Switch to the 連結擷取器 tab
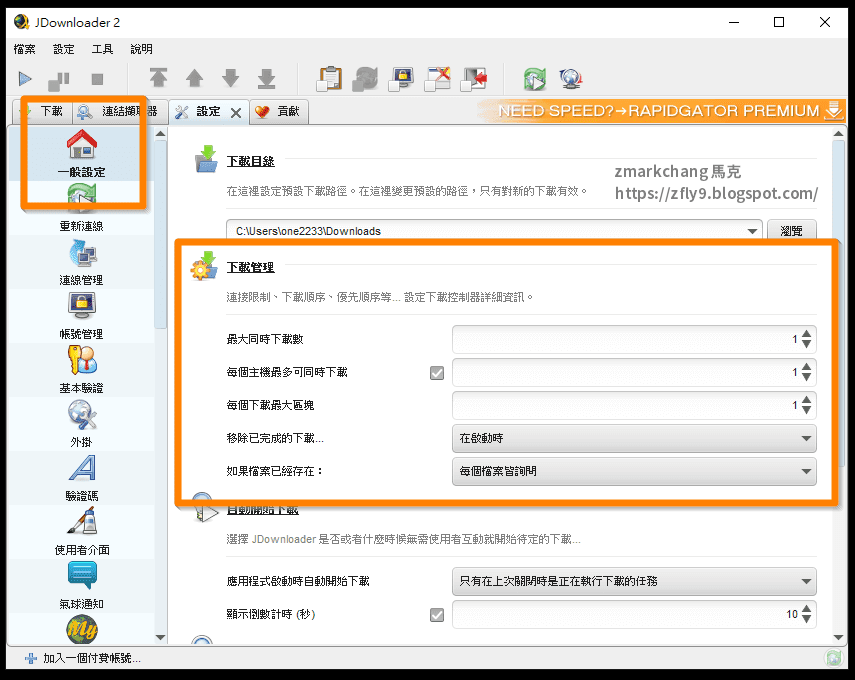 click(x=119, y=111)
